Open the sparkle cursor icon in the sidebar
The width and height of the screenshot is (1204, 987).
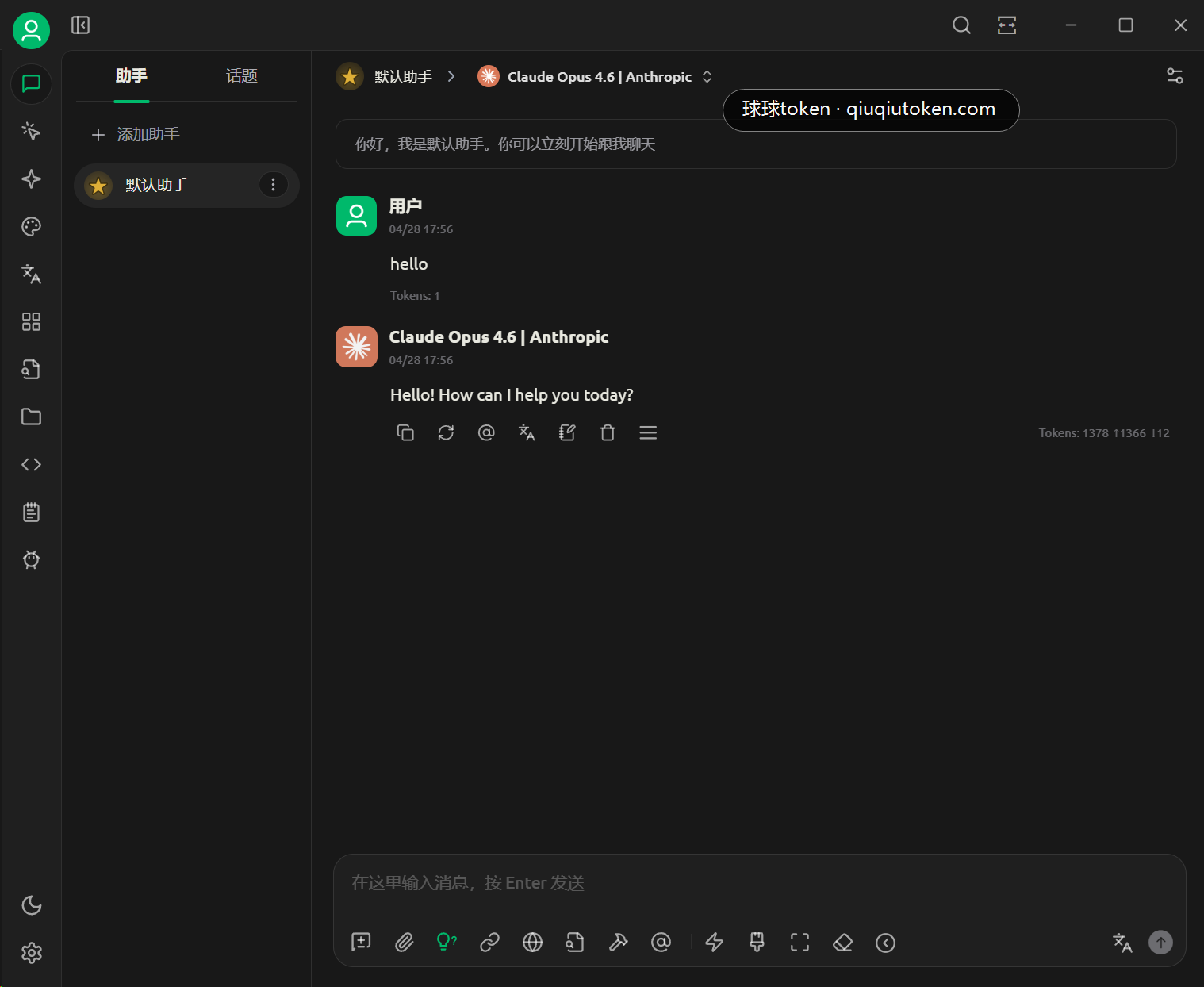pos(31,131)
